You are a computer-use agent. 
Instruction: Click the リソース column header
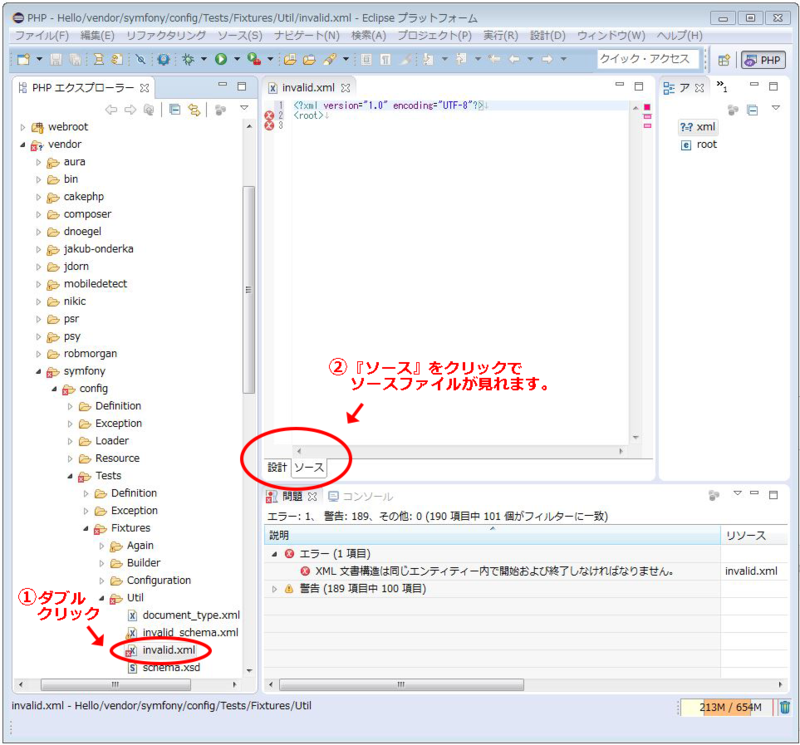pyautogui.click(x=754, y=535)
